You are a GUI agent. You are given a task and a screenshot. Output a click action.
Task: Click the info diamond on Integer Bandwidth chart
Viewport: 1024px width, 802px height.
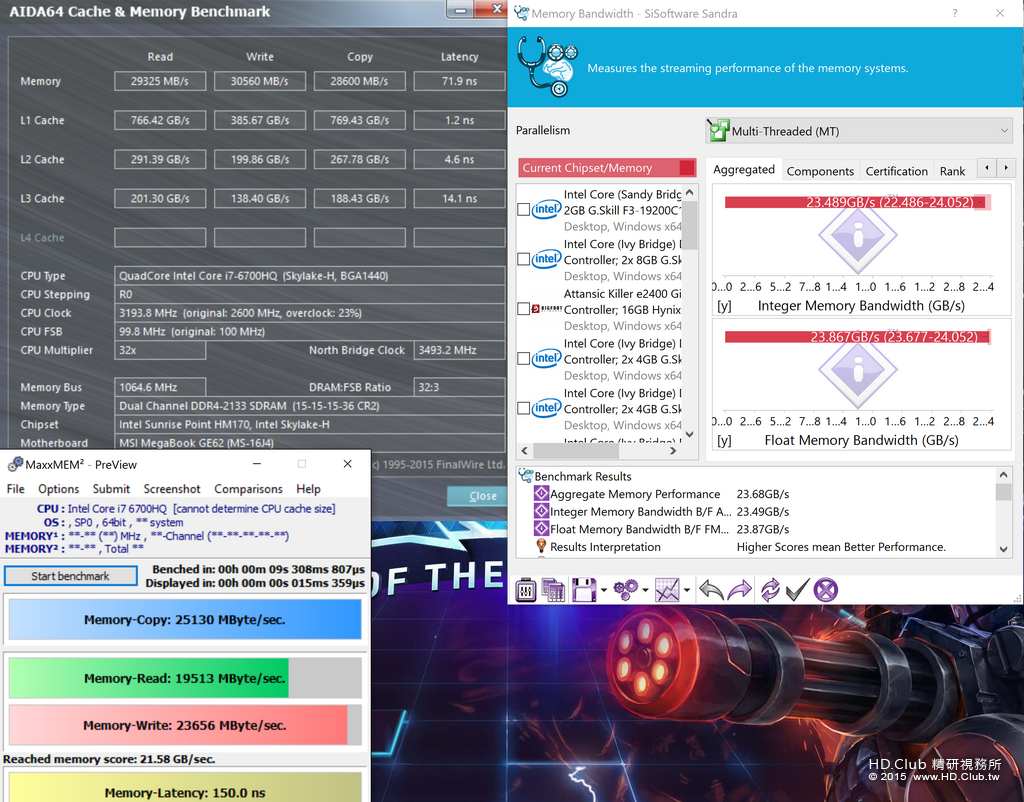(857, 235)
